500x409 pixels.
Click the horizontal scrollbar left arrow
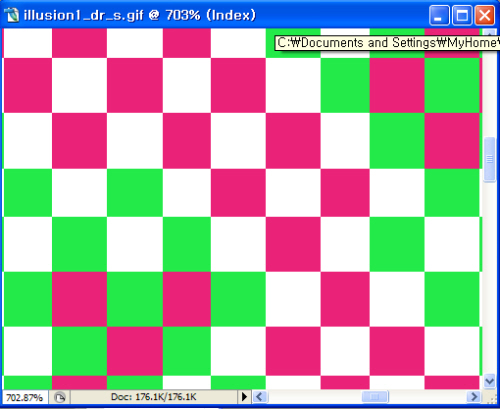click(x=260, y=397)
